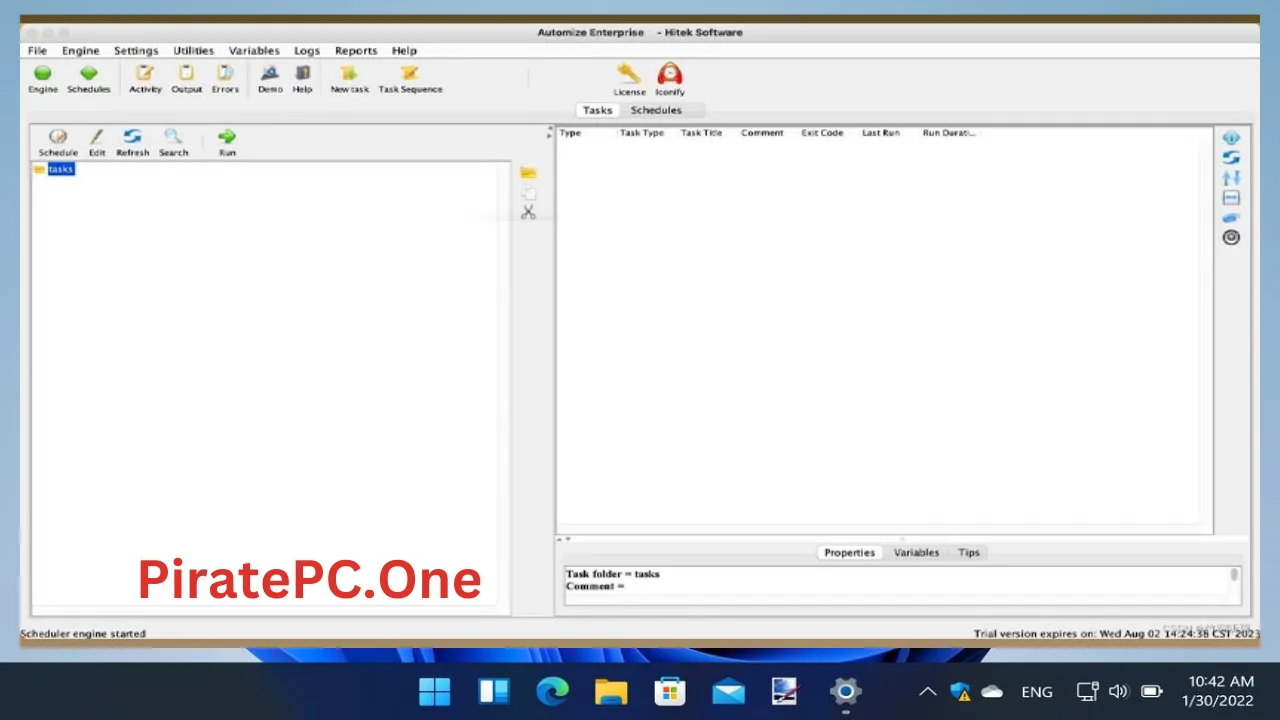Image resolution: width=1280 pixels, height=720 pixels.
Task: Open the Activity log icon
Action: (145, 73)
